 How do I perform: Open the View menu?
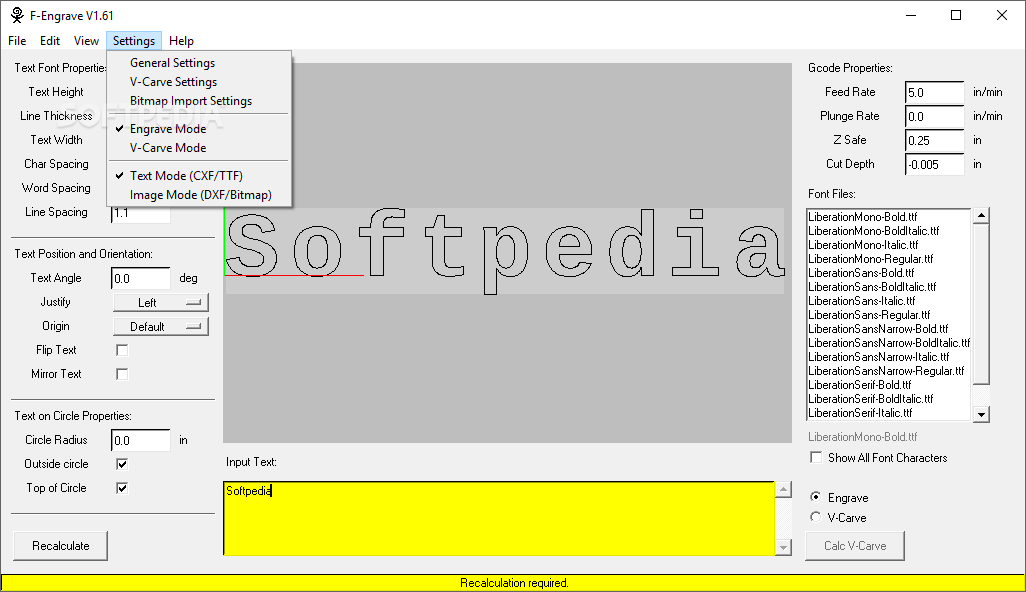coord(86,41)
